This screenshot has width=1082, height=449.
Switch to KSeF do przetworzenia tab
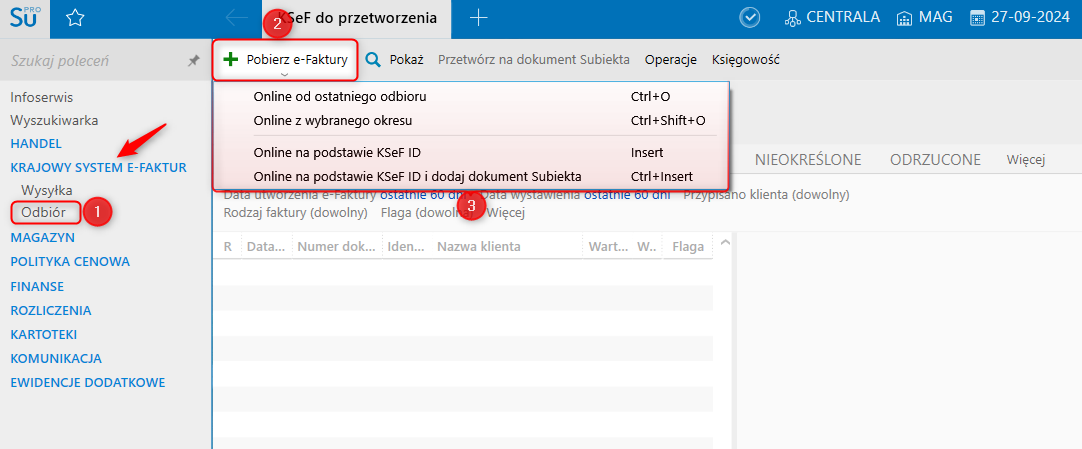[x=357, y=19]
